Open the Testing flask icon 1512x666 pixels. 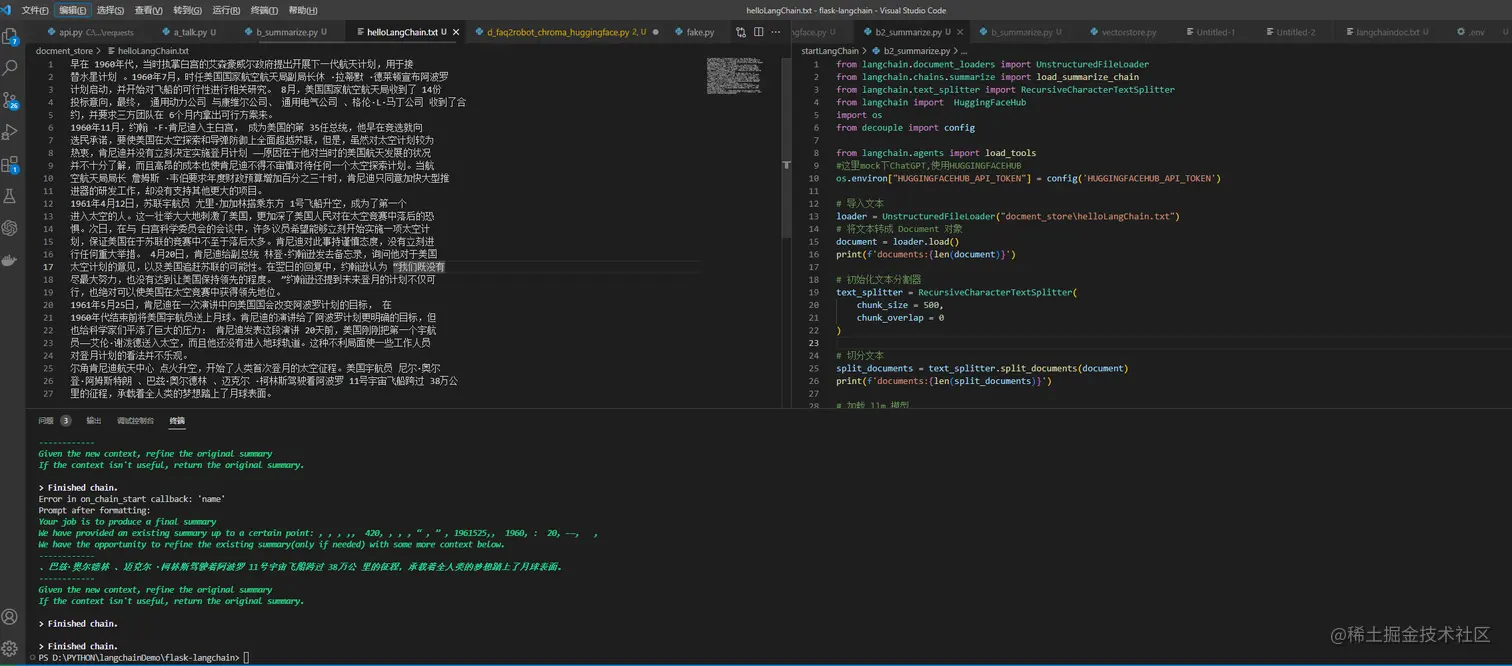[11, 196]
